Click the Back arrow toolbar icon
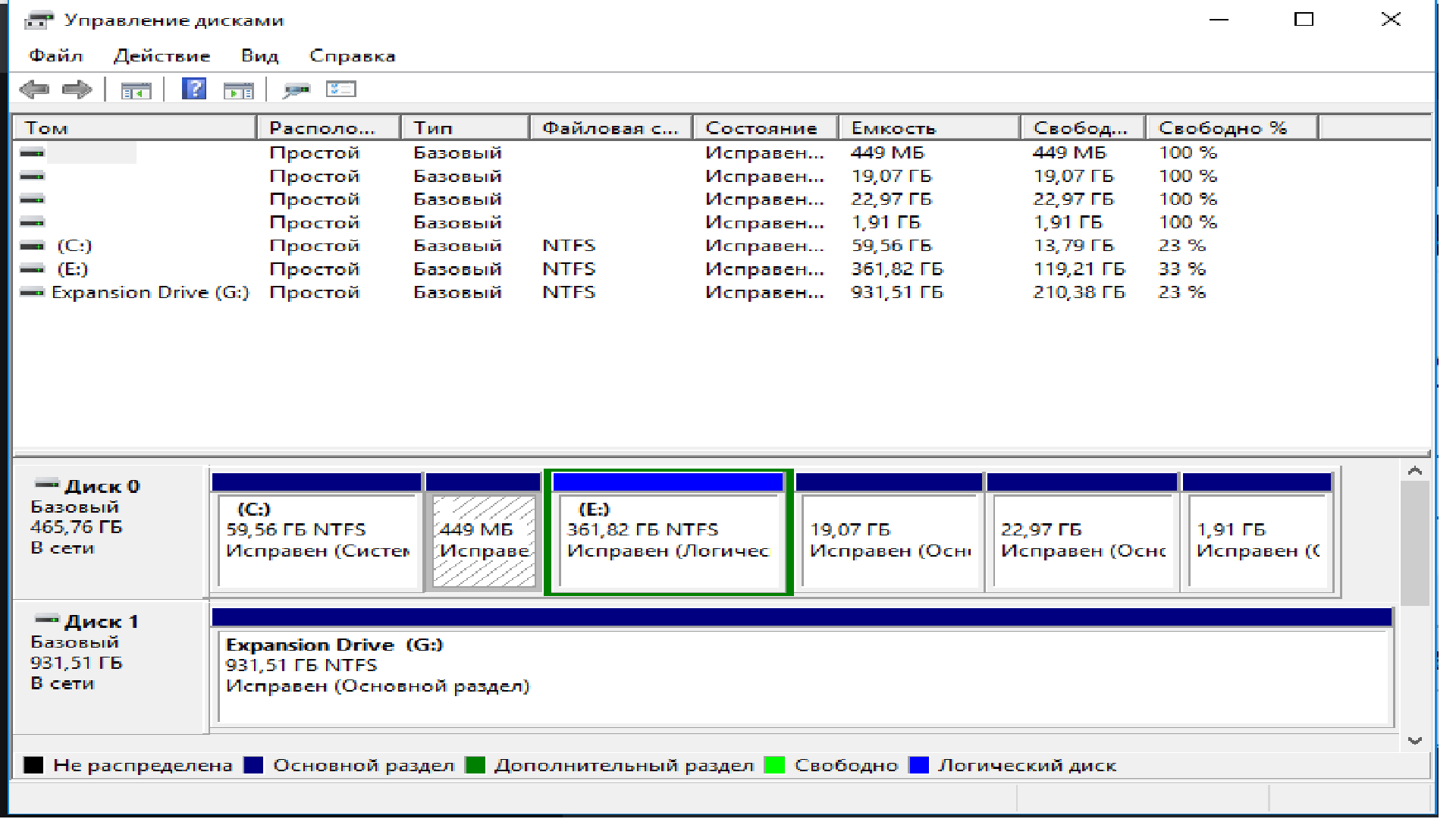The image size is (1456, 819). (x=34, y=89)
